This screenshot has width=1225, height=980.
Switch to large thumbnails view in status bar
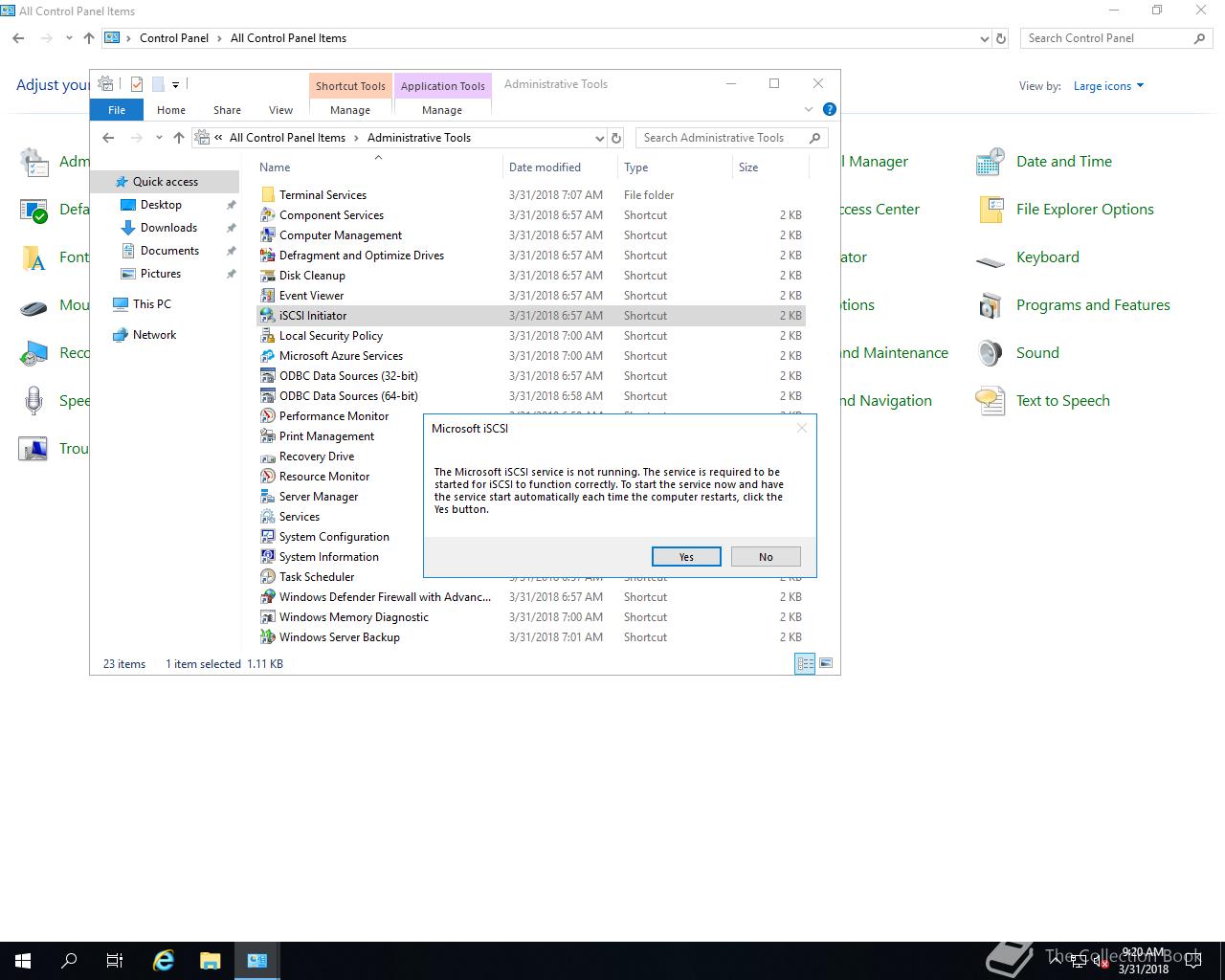click(x=826, y=663)
